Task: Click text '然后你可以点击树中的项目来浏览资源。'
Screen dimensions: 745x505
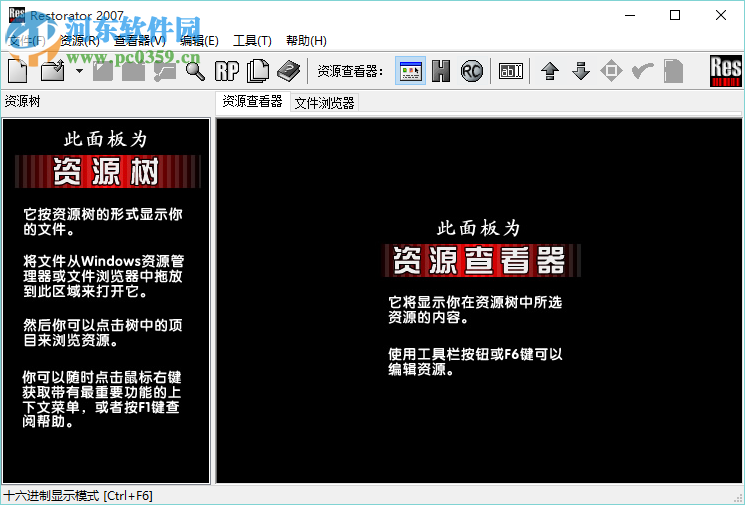Action: pyautogui.click(x=103, y=333)
